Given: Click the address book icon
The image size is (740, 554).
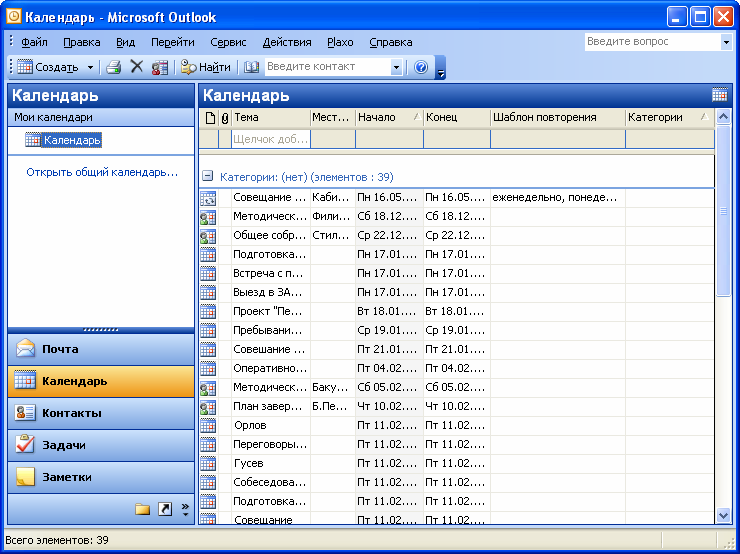Looking at the screenshot, I should point(251,67).
